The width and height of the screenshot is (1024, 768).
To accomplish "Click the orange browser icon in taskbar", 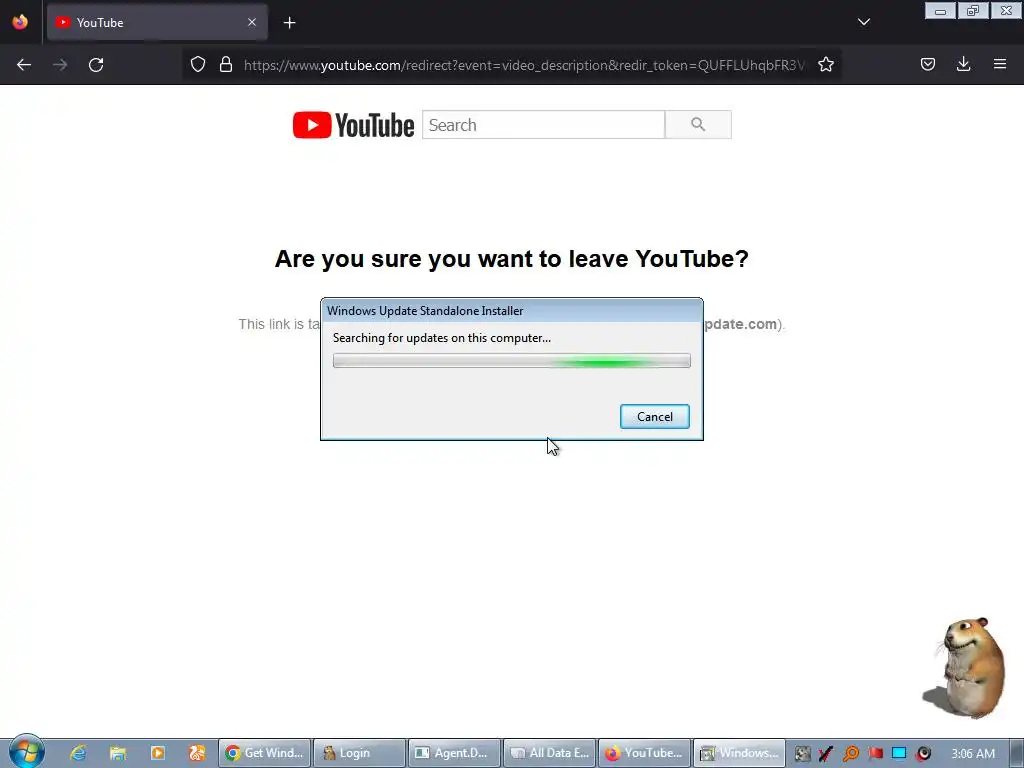I will point(197,753).
